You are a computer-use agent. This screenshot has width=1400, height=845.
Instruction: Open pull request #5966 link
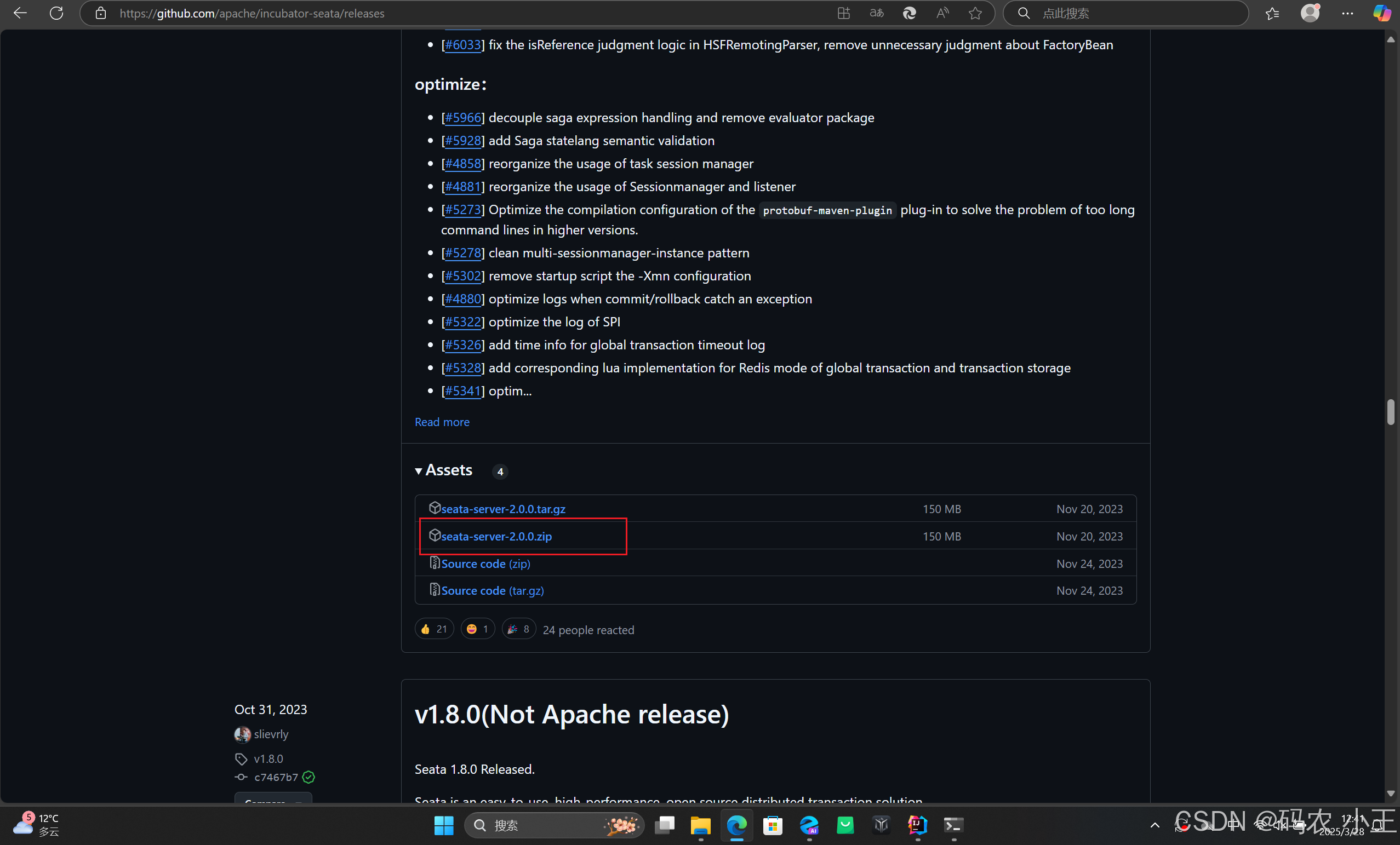pos(462,118)
